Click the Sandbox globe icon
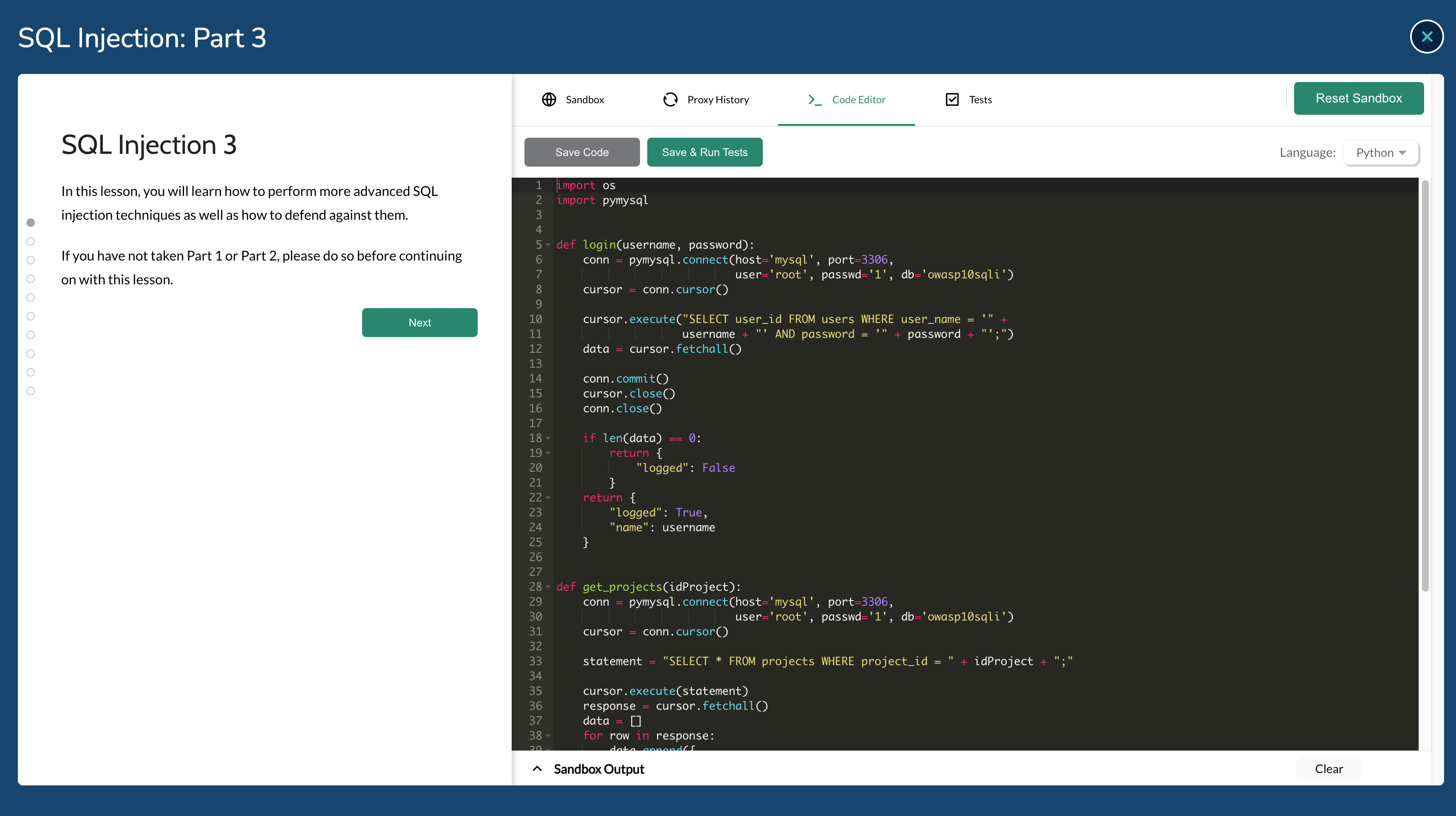Screen dimensions: 1456x816 coord(549,99)
